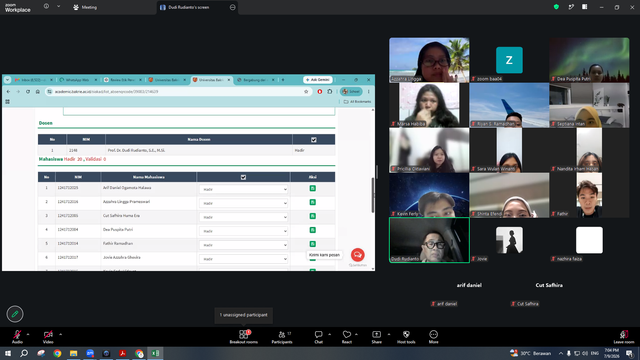Click the green encryption shield icon

point(556,7)
